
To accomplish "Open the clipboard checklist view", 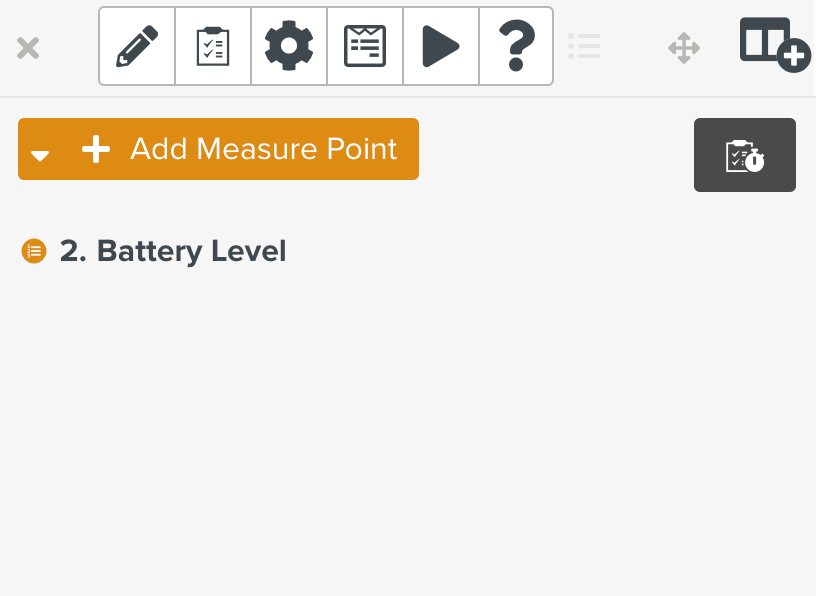I will click(x=213, y=46).
